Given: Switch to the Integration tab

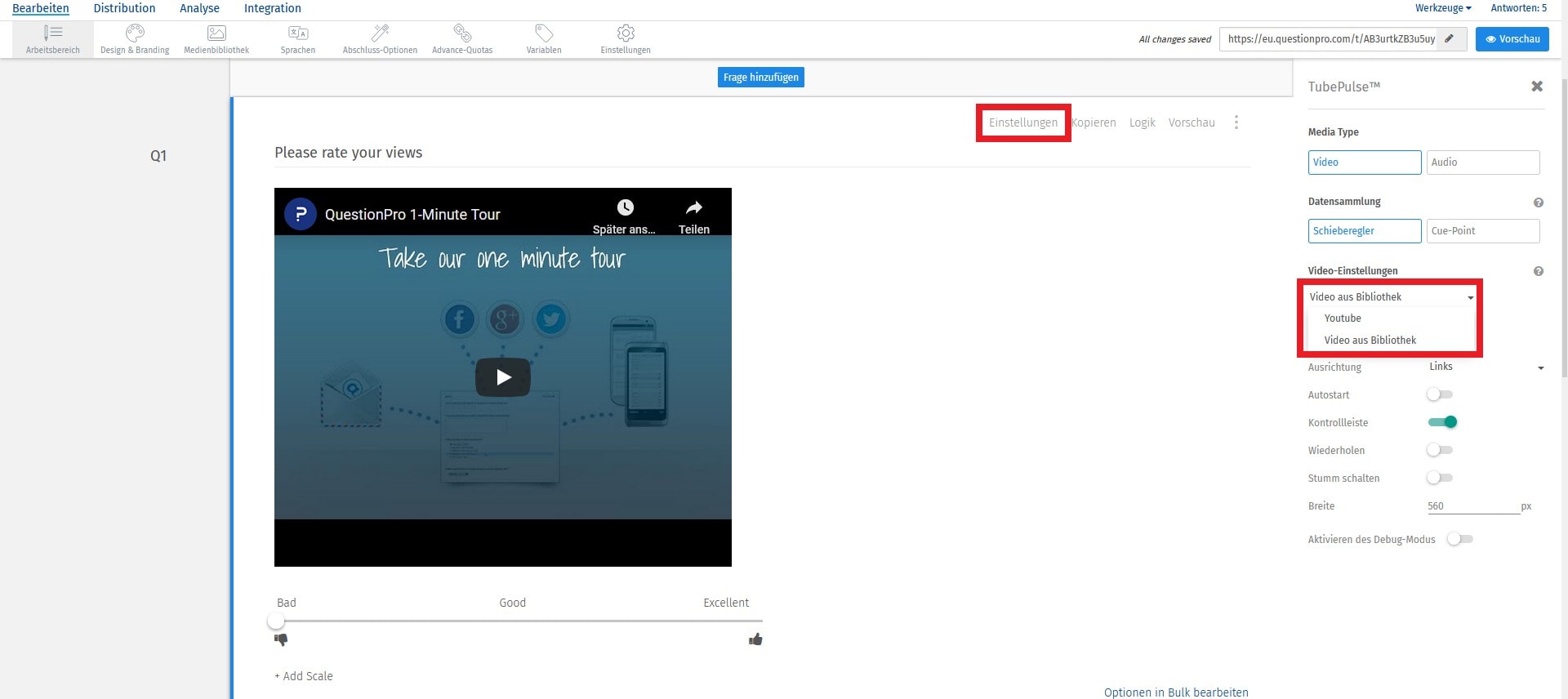Looking at the screenshot, I should pos(273,8).
